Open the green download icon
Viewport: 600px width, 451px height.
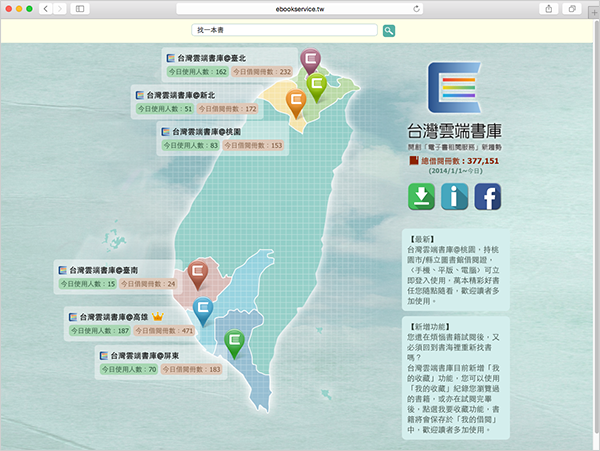(421, 197)
